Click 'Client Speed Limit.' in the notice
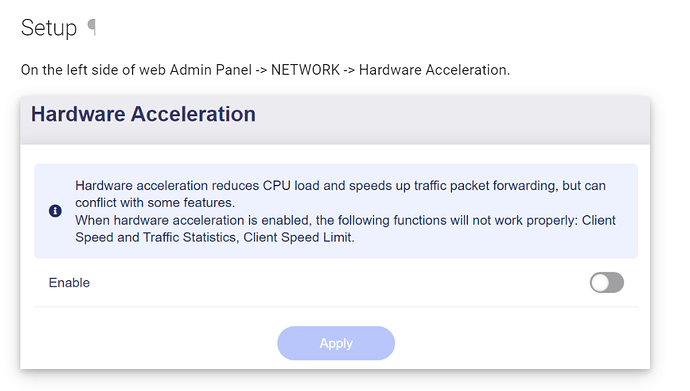The image size is (690, 391). click(x=299, y=238)
